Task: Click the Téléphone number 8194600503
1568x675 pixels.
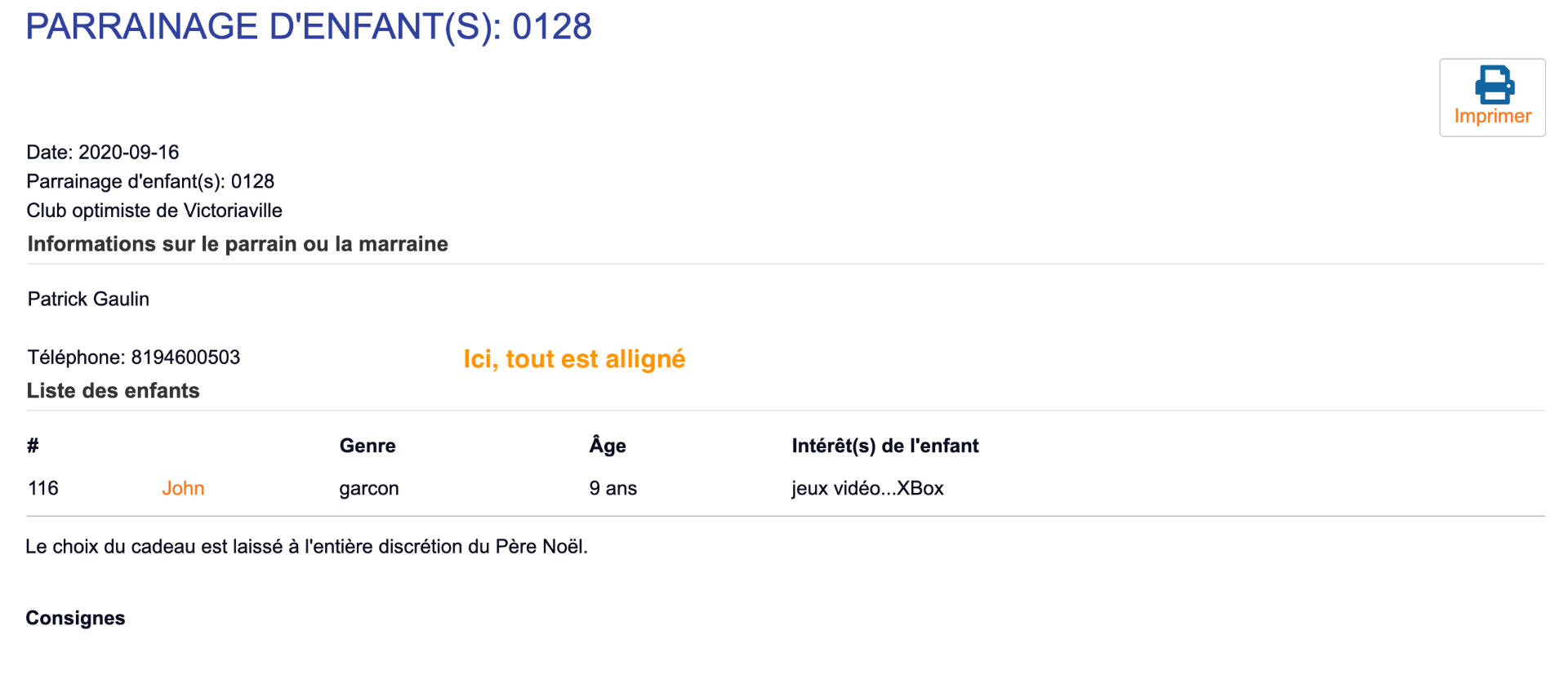Action: [185, 357]
